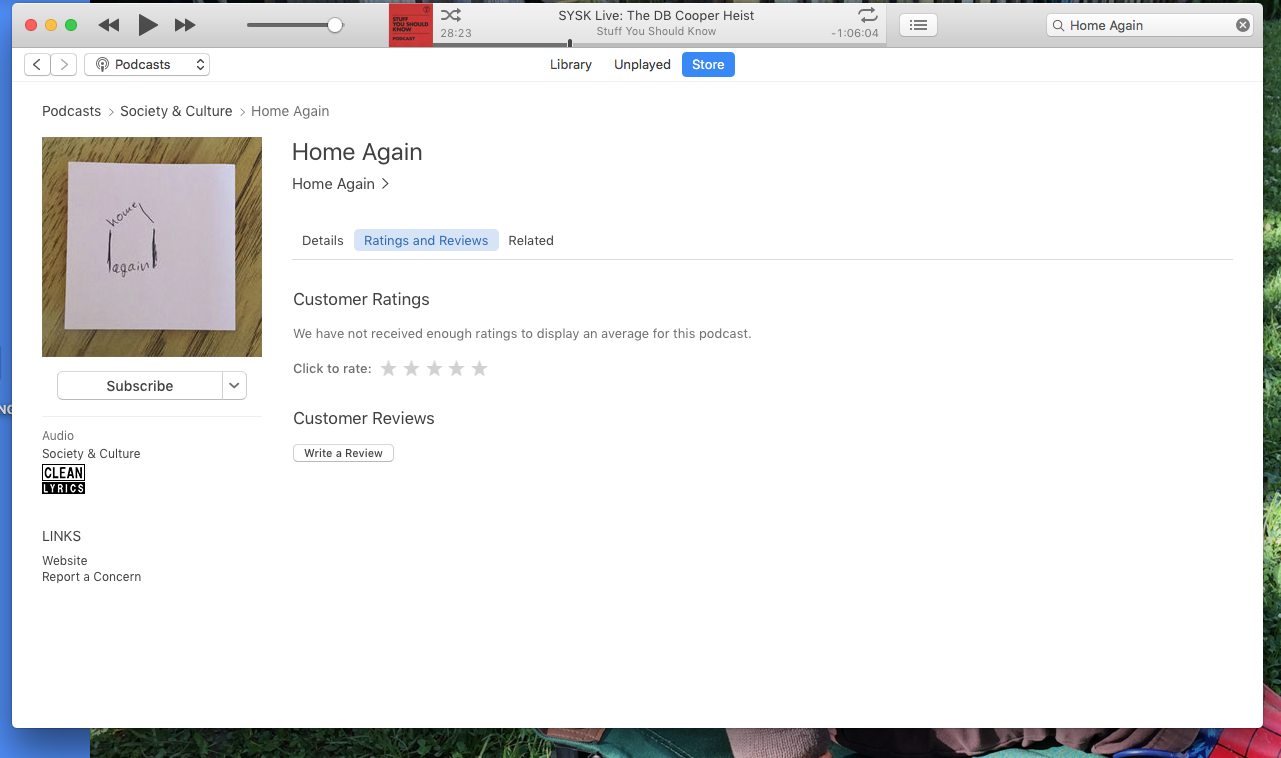Rate the podcast three stars
1281x758 pixels.
tap(434, 369)
